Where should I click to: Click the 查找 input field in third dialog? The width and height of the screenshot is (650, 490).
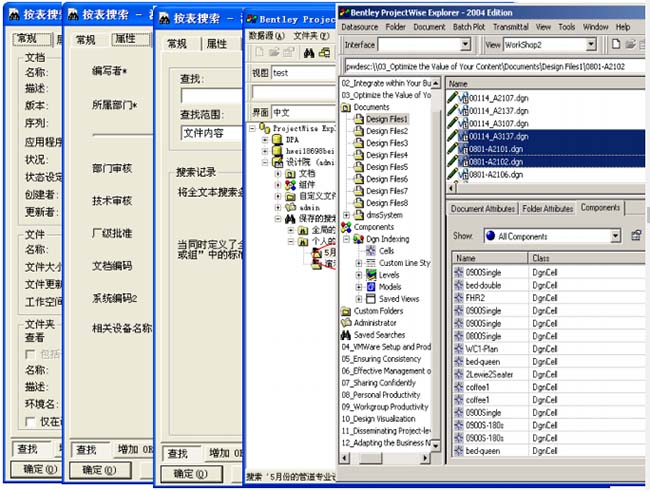[212, 96]
